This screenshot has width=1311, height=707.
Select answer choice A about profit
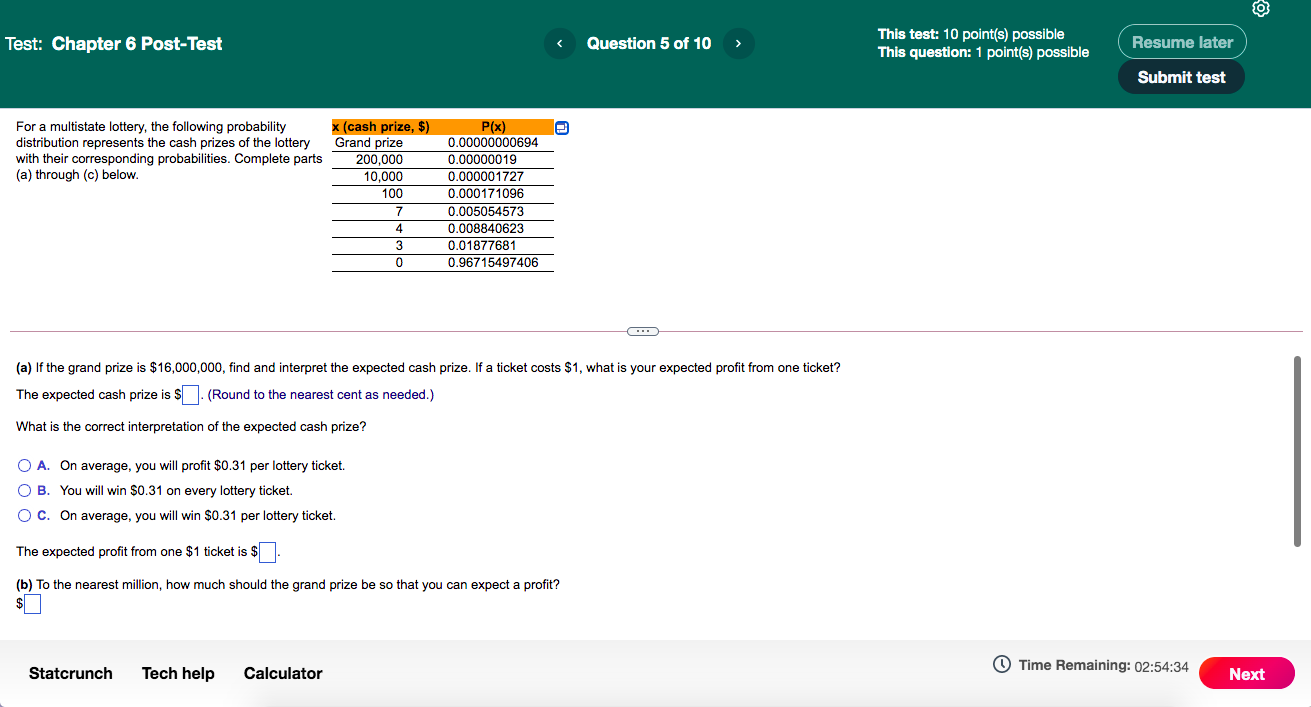click(23, 465)
